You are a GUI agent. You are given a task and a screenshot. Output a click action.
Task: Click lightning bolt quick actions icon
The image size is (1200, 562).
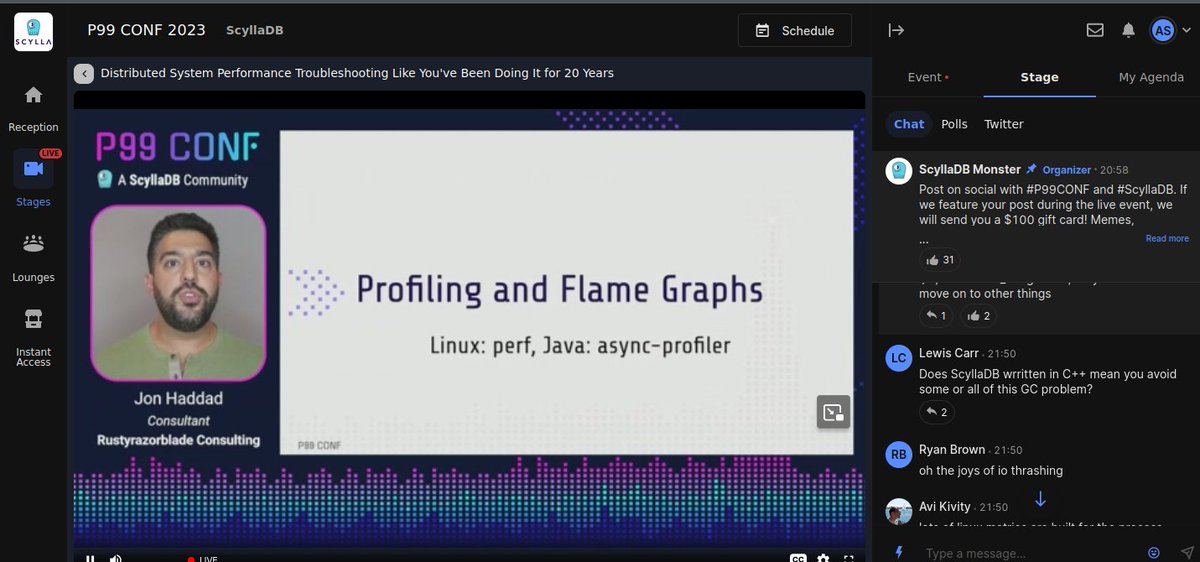click(x=898, y=553)
